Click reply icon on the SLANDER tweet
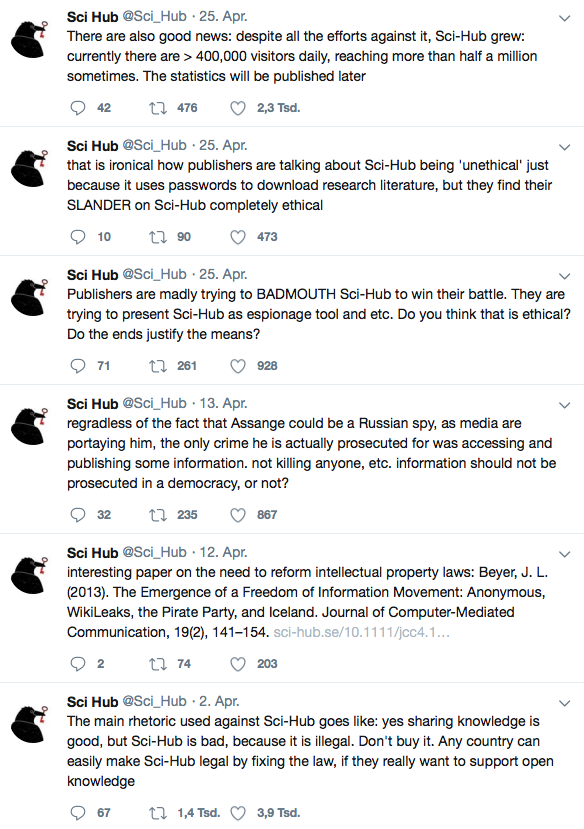This screenshot has height=829, width=584. click(78, 237)
